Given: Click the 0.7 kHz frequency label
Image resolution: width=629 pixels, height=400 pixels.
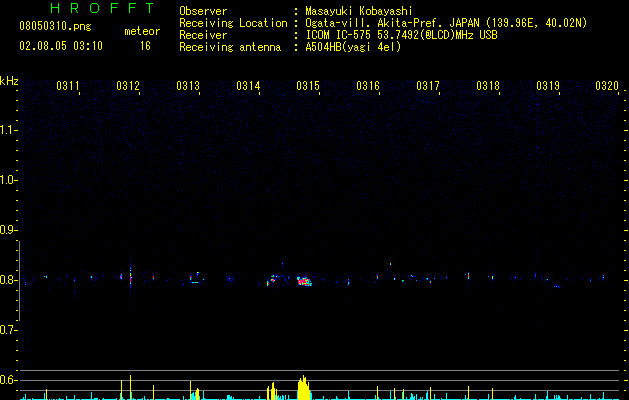Looking at the screenshot, I should coord(8,330).
